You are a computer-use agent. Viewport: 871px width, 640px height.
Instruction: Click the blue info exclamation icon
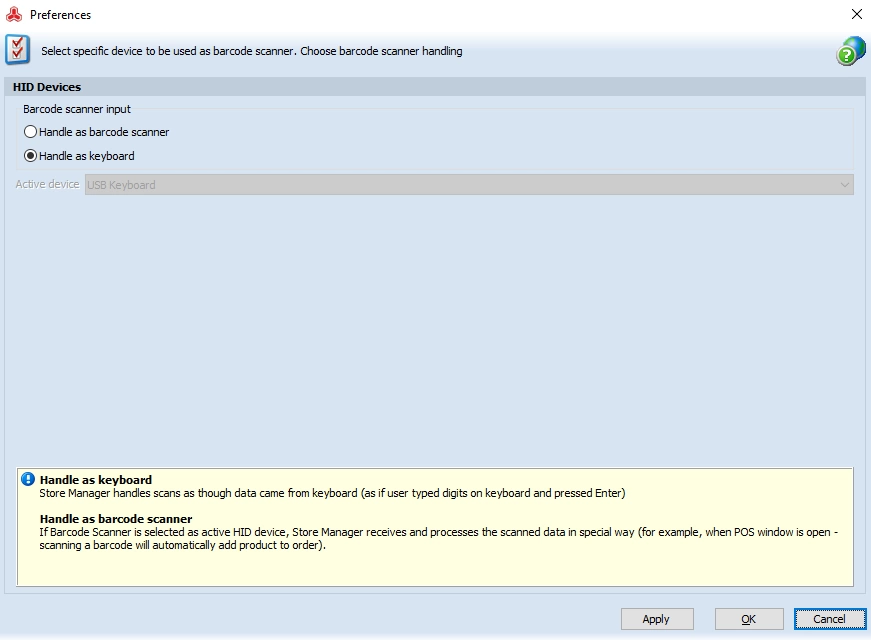28,479
